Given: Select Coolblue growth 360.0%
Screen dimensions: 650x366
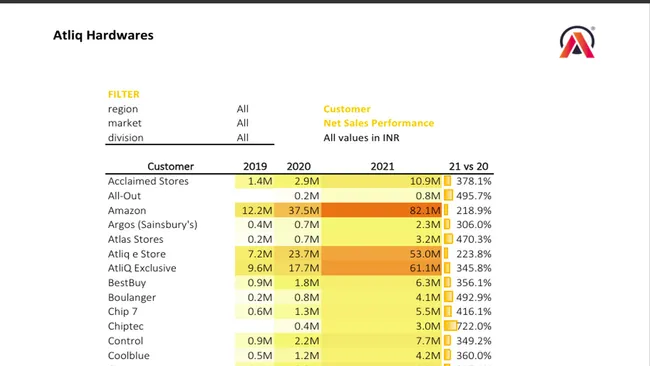Looking at the screenshot, I should click(474, 356).
